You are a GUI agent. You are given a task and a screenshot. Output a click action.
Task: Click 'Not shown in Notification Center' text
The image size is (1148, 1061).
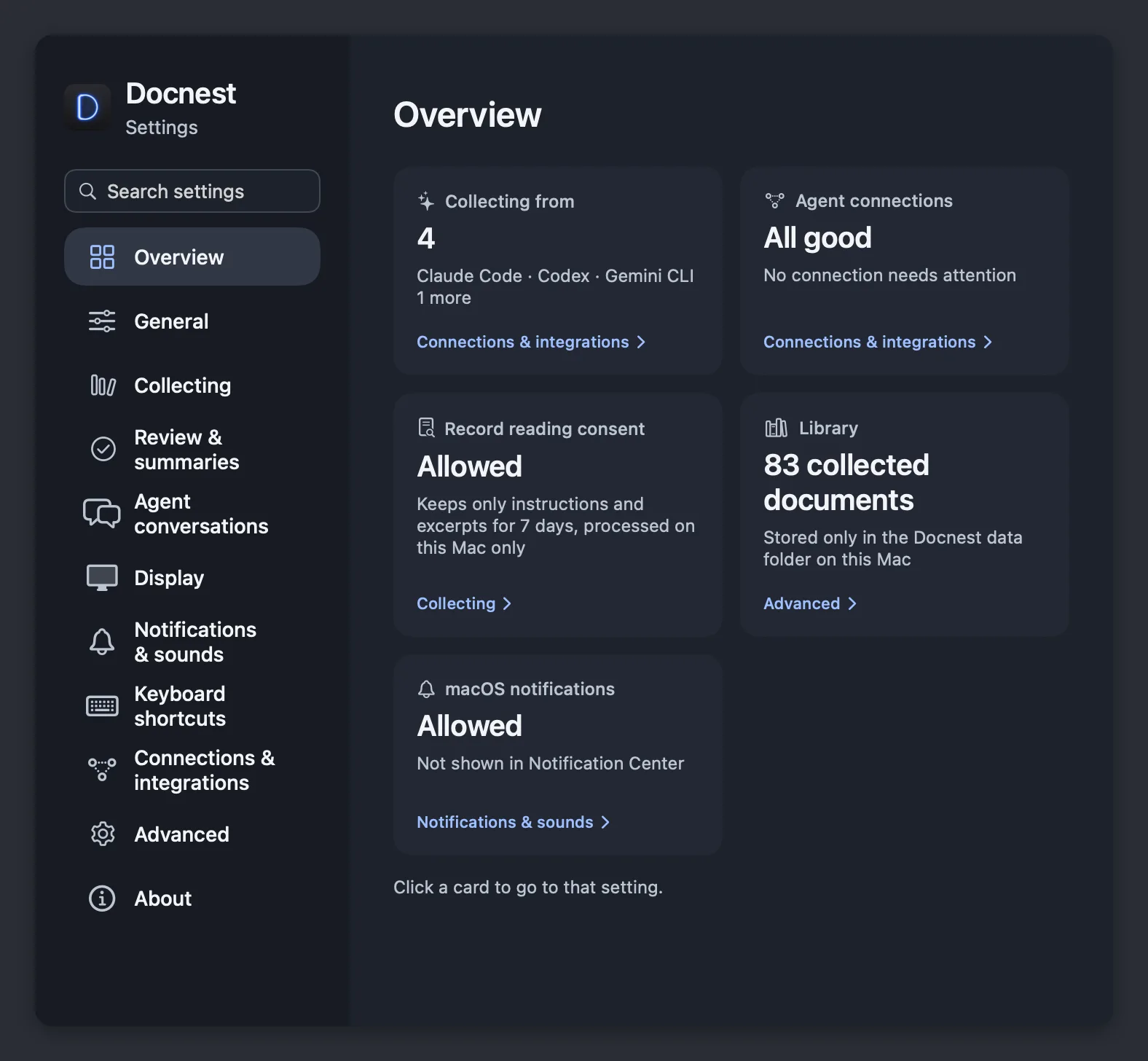coord(550,763)
